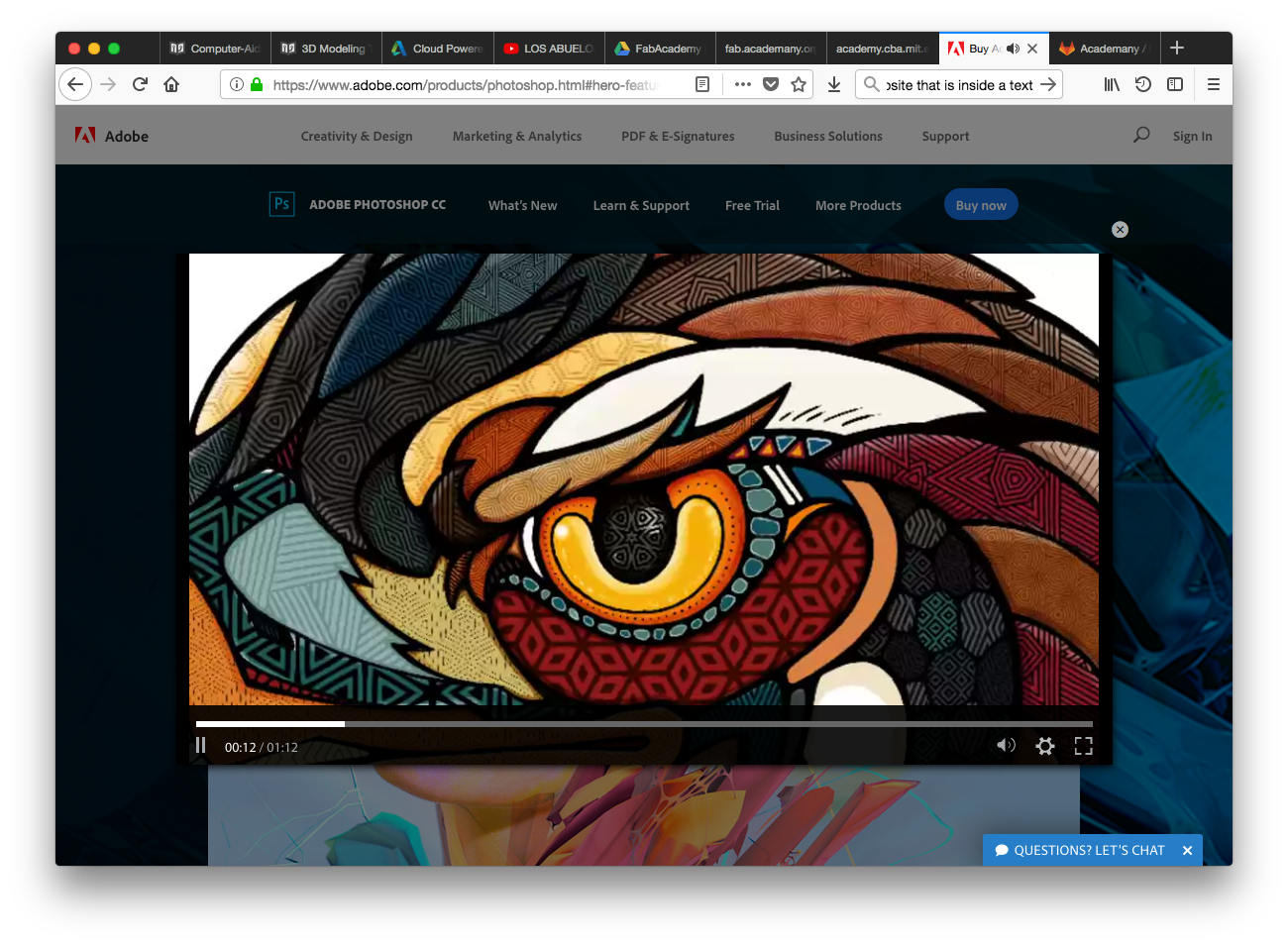
Task: Open the page actions three-dot menu
Action: pos(743,85)
